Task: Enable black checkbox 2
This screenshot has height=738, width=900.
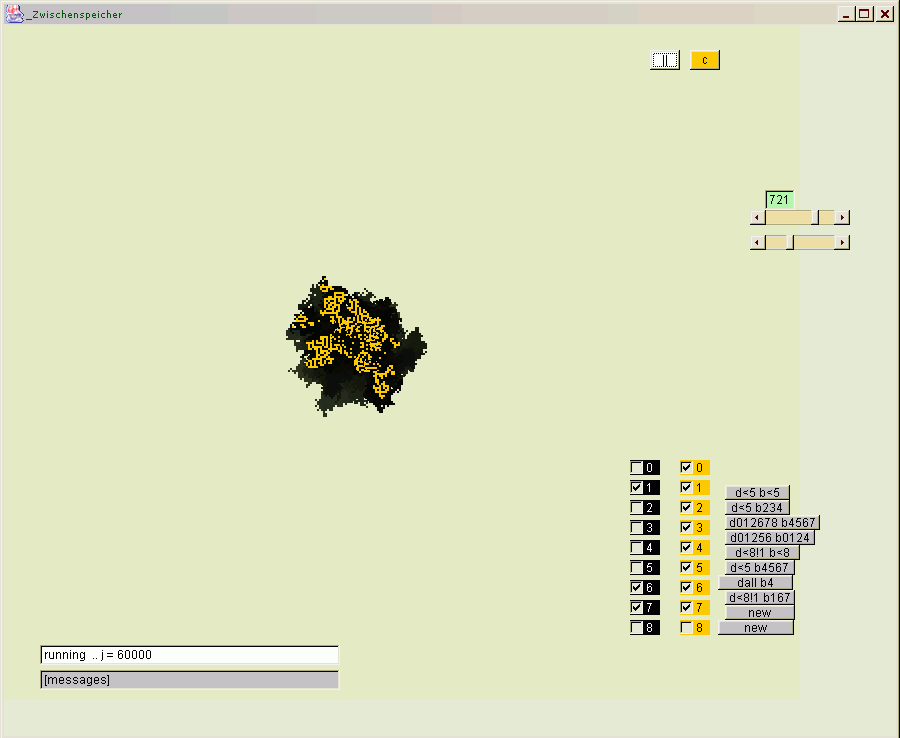Action: 637,508
